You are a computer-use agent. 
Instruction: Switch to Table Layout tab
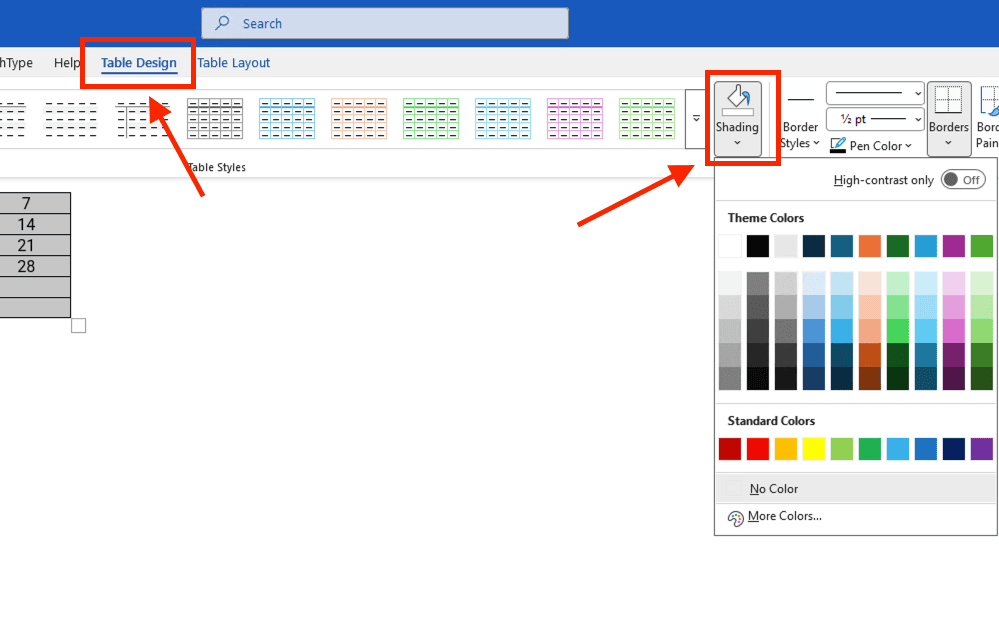click(x=234, y=62)
